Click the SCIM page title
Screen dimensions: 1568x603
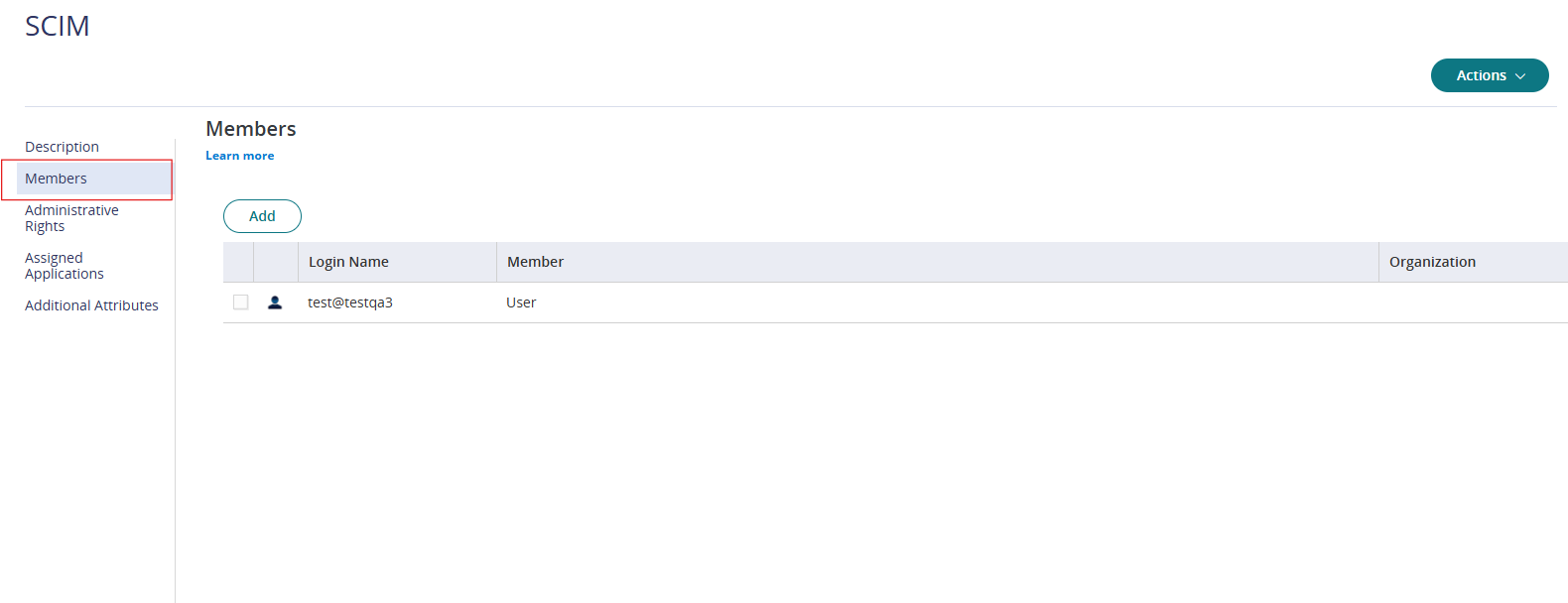coord(58,26)
